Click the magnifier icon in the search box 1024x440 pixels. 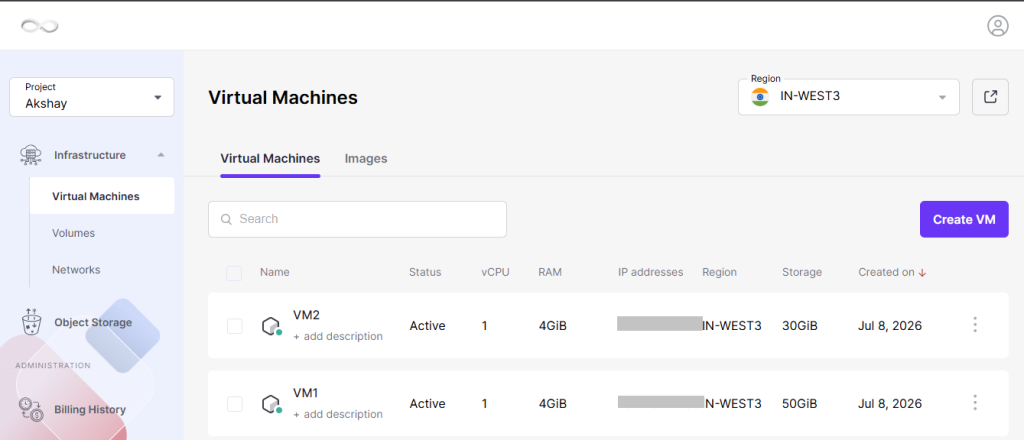tap(227, 219)
